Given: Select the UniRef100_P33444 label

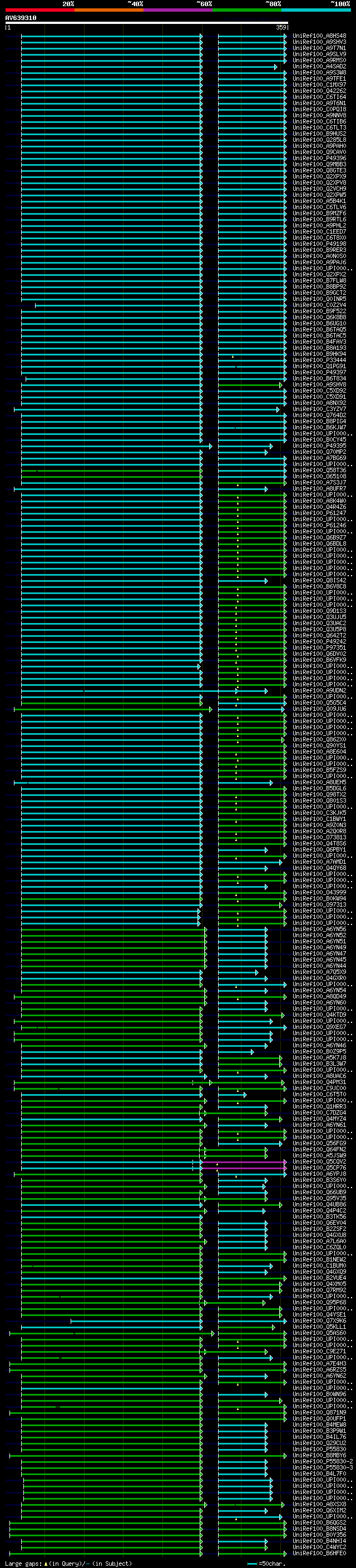Looking at the screenshot, I should click(319, 360).
